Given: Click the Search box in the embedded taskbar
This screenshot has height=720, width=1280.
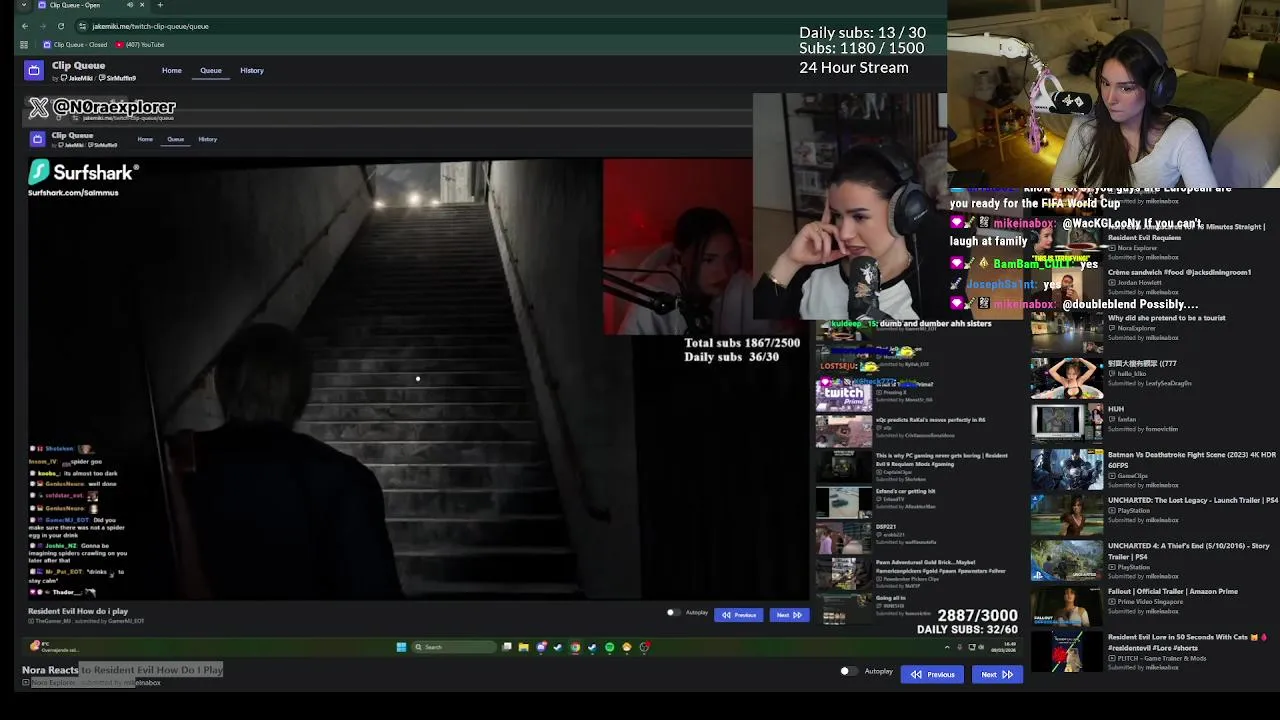Looking at the screenshot, I should (454, 647).
